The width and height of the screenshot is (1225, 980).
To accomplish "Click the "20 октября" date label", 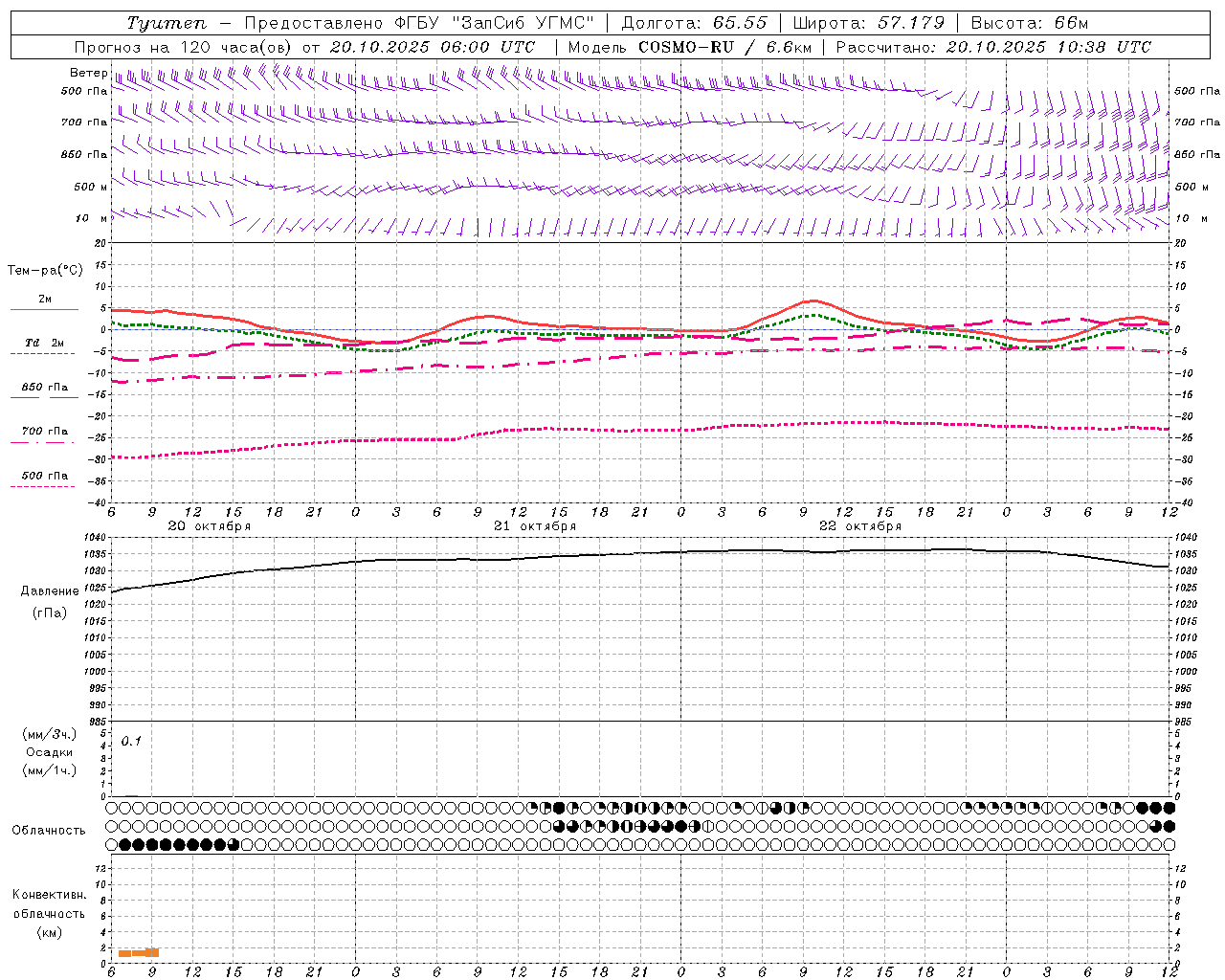I will (210, 526).
